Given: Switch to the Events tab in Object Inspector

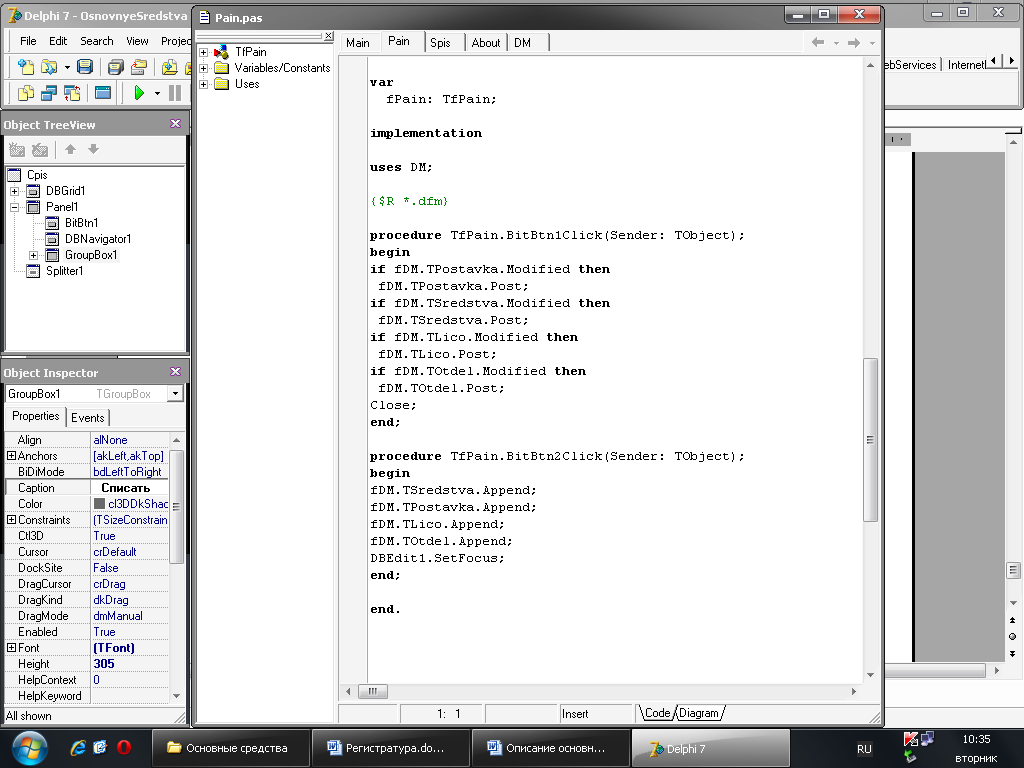Looking at the screenshot, I should (x=88, y=418).
